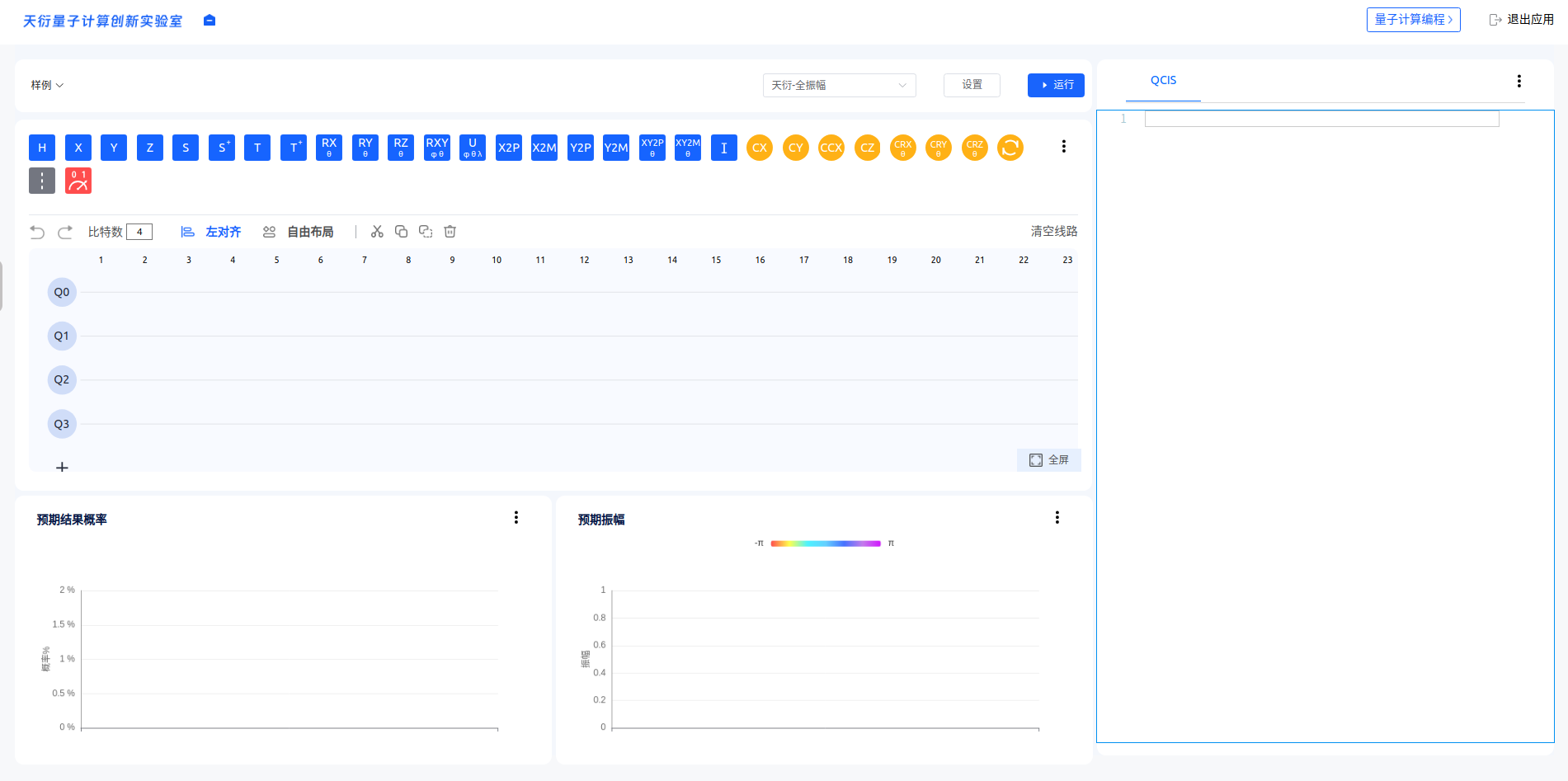Select the CX controlled gate

(x=760, y=148)
